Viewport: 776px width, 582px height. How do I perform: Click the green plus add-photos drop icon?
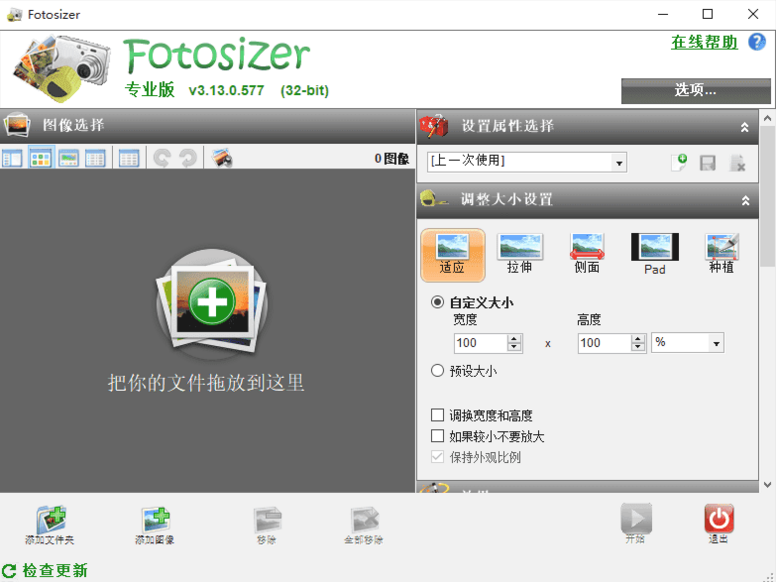point(212,302)
